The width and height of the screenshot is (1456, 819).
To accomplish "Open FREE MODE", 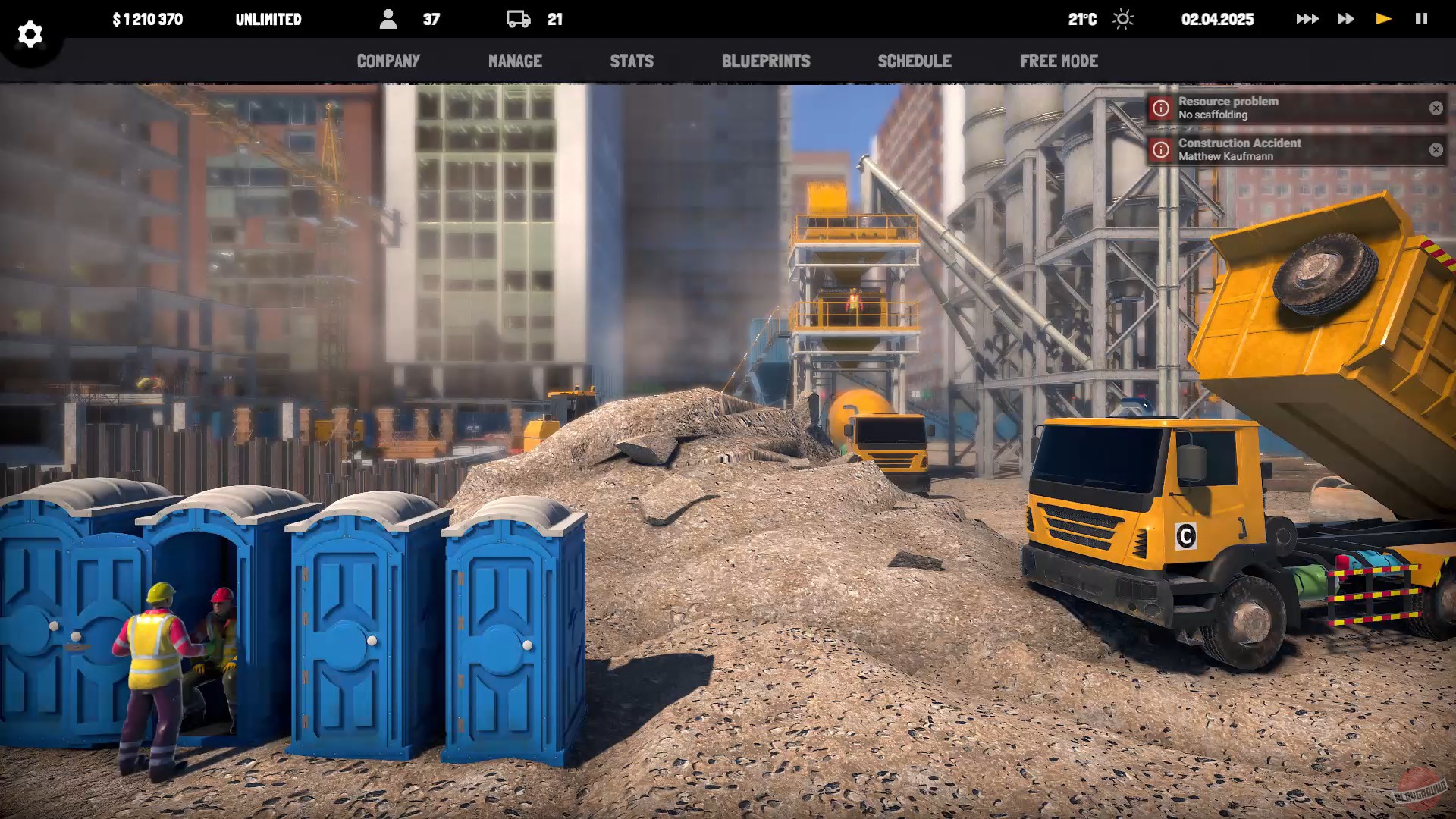I will (1059, 61).
